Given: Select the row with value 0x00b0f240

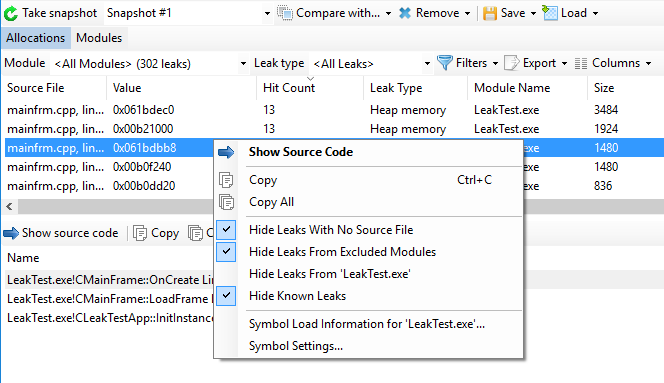Looking at the screenshot, I should (109, 167).
